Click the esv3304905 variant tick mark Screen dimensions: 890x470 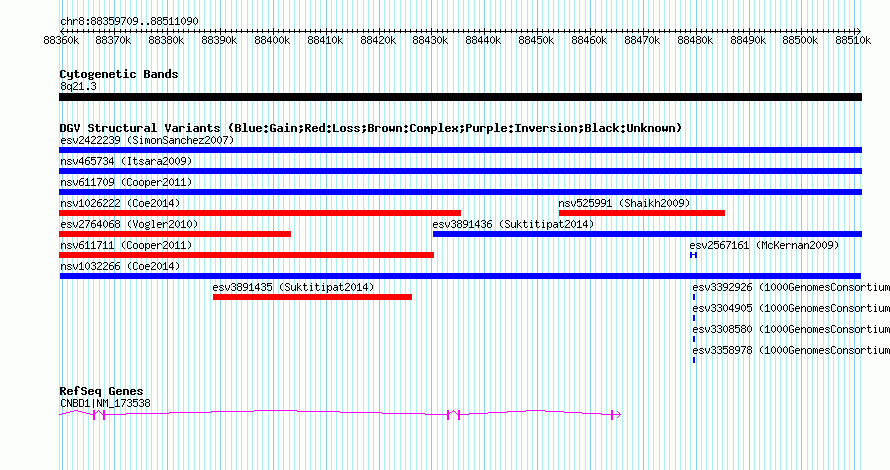point(694,318)
